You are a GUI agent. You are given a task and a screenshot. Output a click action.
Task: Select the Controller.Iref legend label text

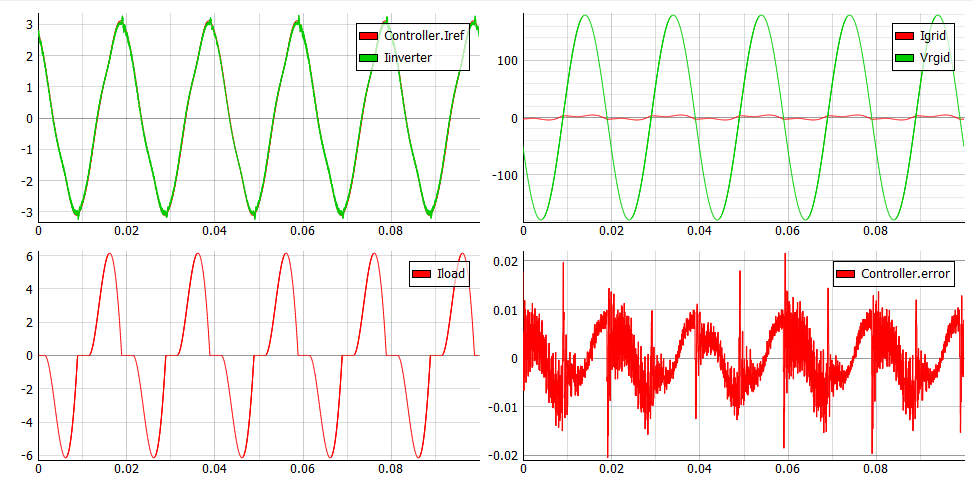click(x=421, y=37)
